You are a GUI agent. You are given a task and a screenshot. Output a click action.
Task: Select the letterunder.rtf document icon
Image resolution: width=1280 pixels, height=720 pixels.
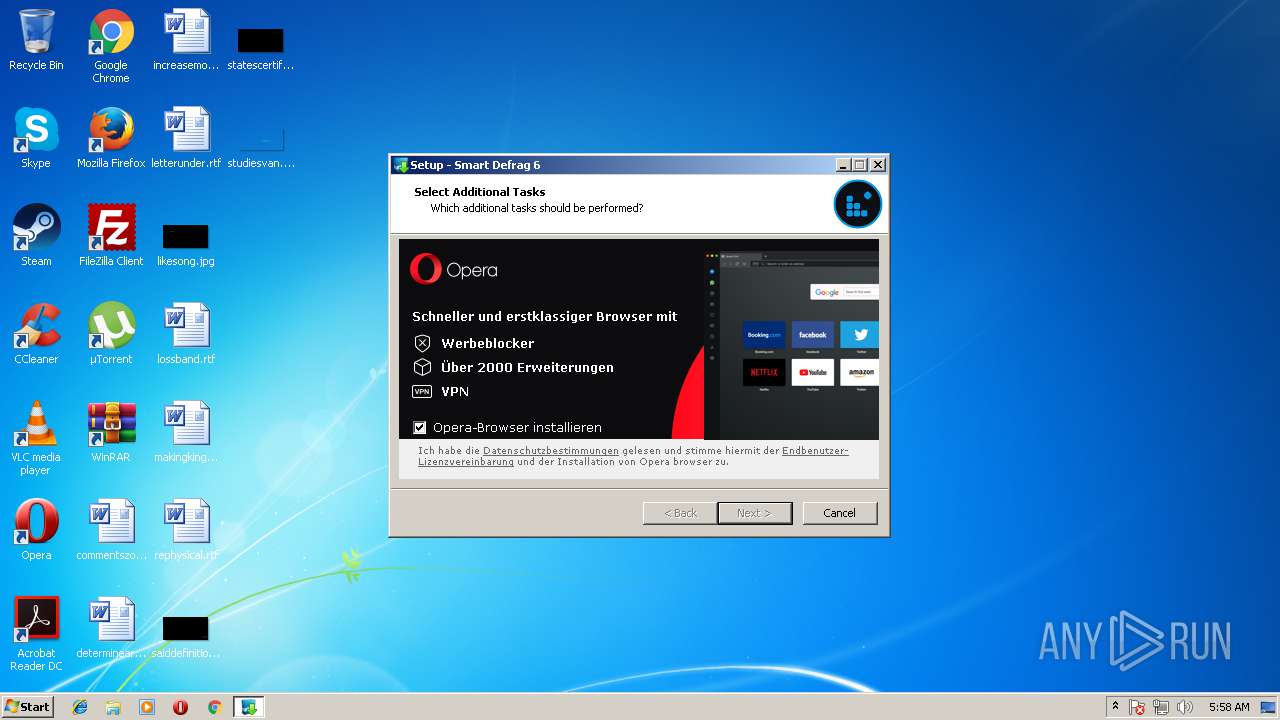186,138
